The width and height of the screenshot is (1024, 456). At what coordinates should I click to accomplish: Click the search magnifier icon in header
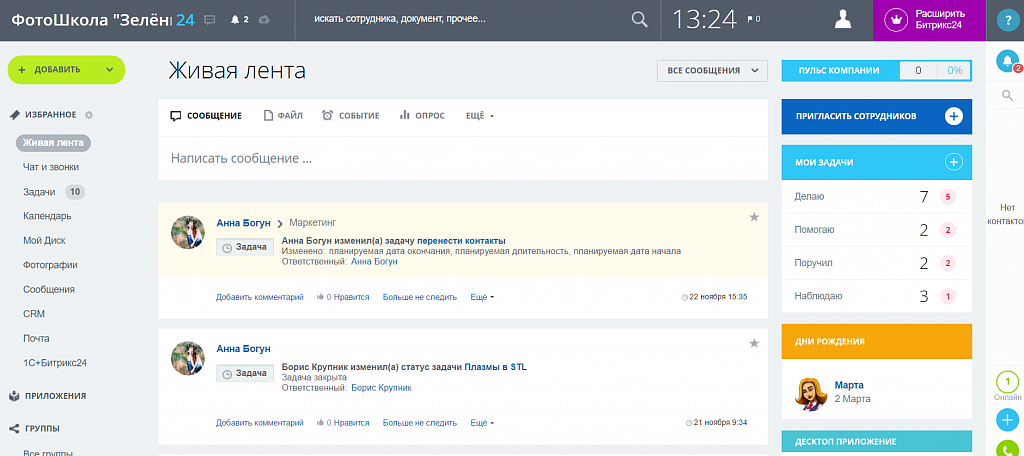pyautogui.click(x=640, y=19)
